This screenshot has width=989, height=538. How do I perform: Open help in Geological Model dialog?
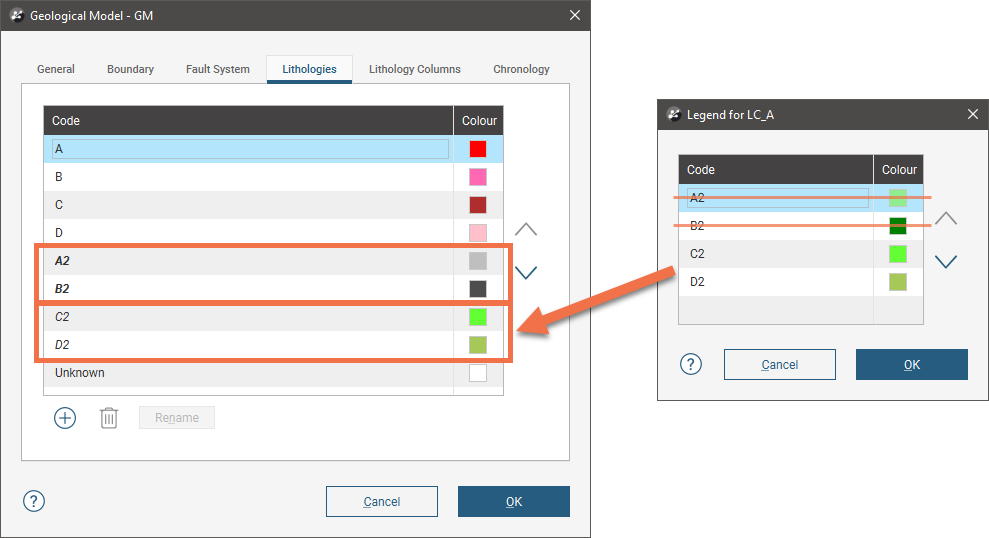(34, 501)
